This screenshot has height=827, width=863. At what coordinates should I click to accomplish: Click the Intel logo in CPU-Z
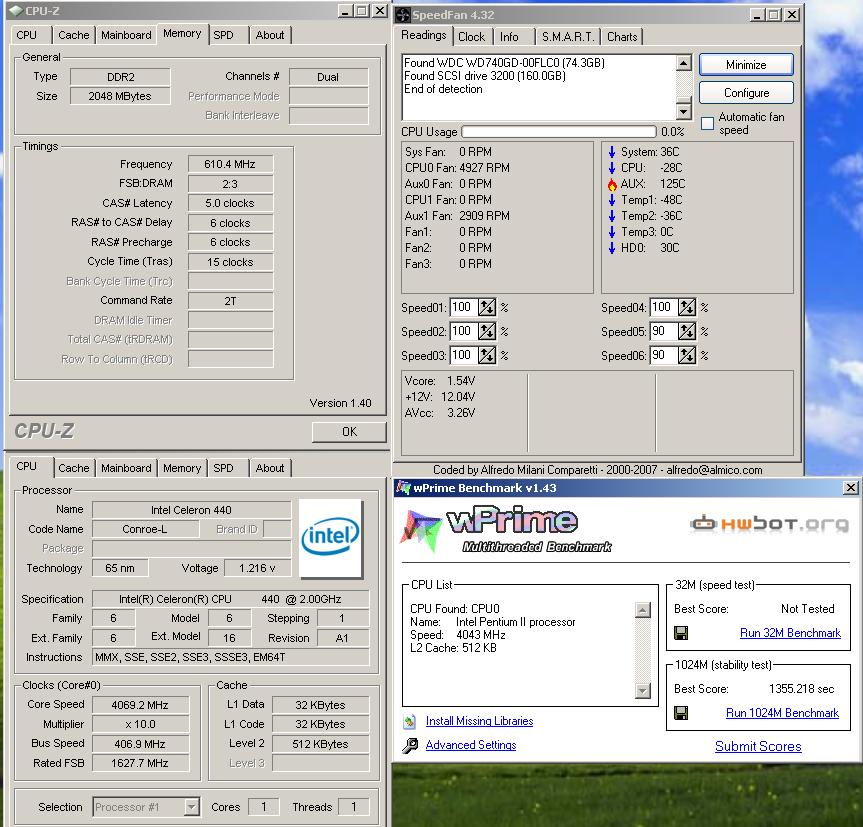tap(330, 538)
